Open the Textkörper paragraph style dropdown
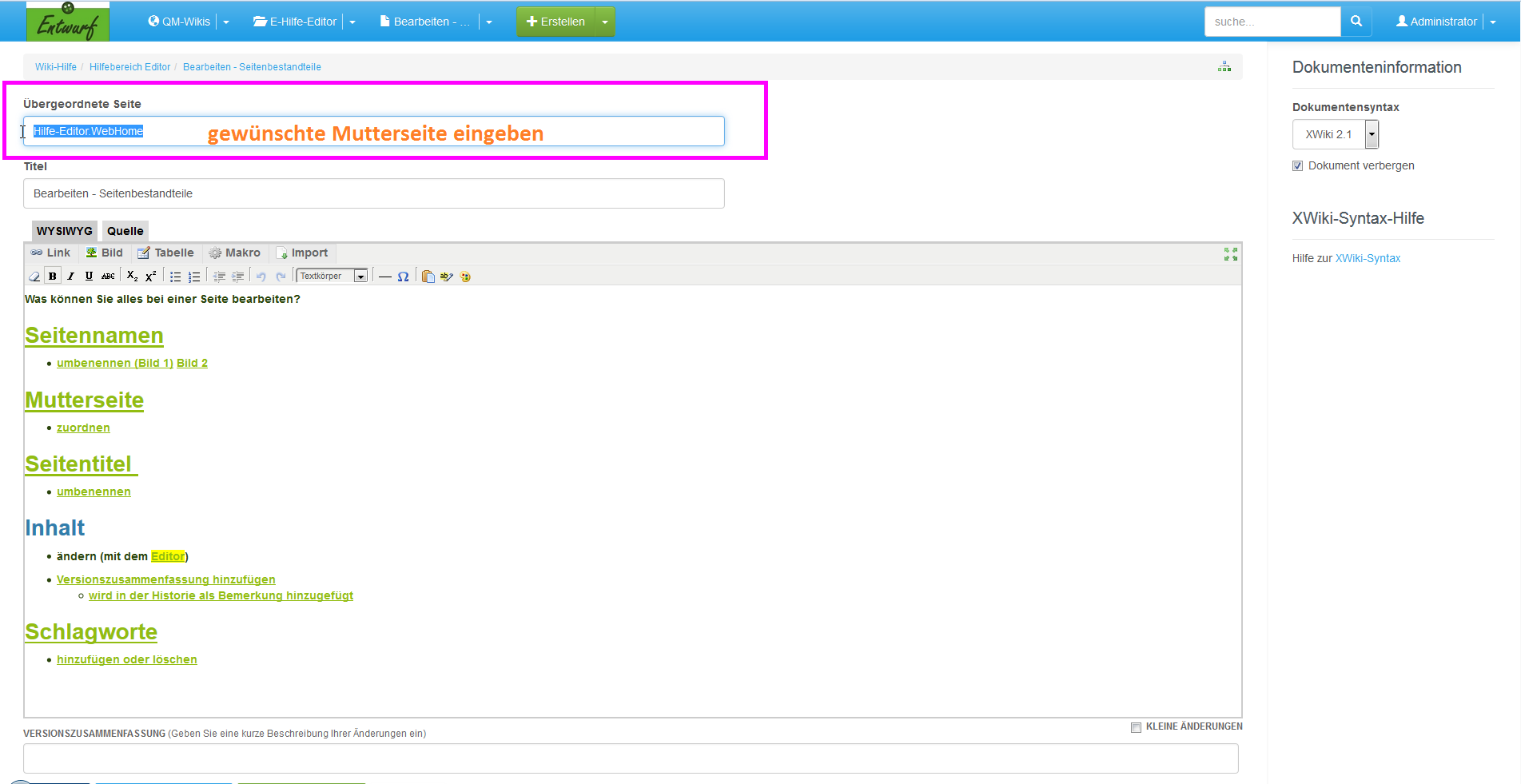 (332, 277)
